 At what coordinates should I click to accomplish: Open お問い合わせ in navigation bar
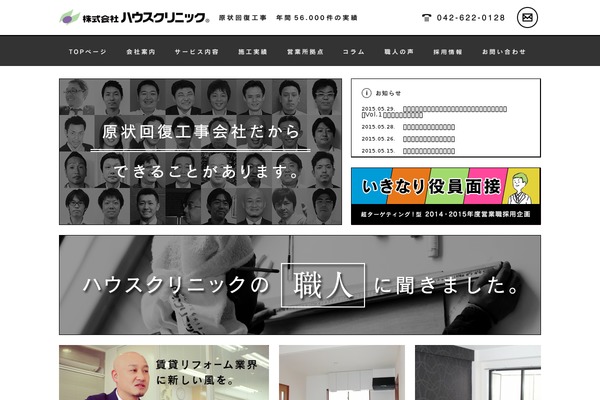click(504, 52)
